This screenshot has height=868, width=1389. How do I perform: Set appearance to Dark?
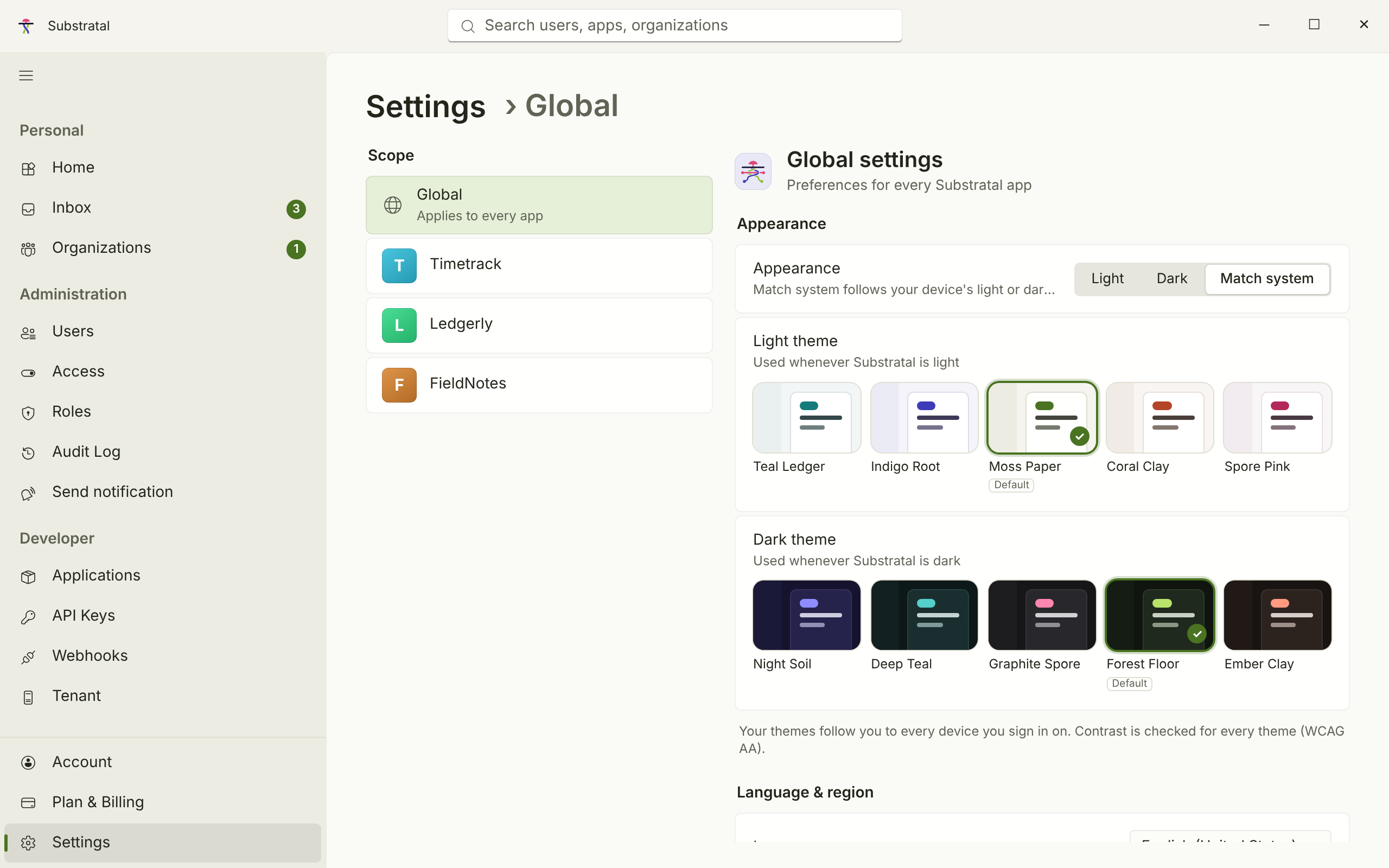point(1171,279)
